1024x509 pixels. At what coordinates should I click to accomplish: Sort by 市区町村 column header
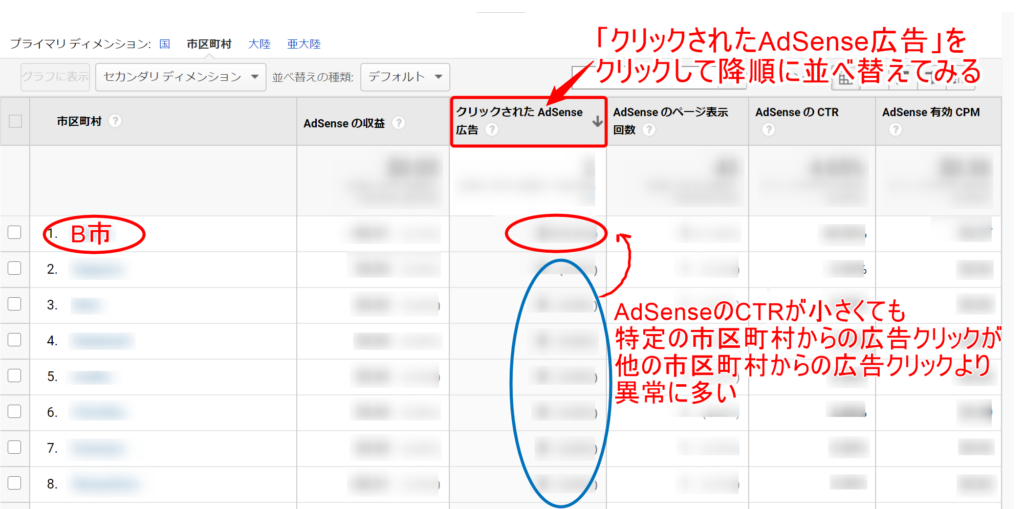coord(79,122)
